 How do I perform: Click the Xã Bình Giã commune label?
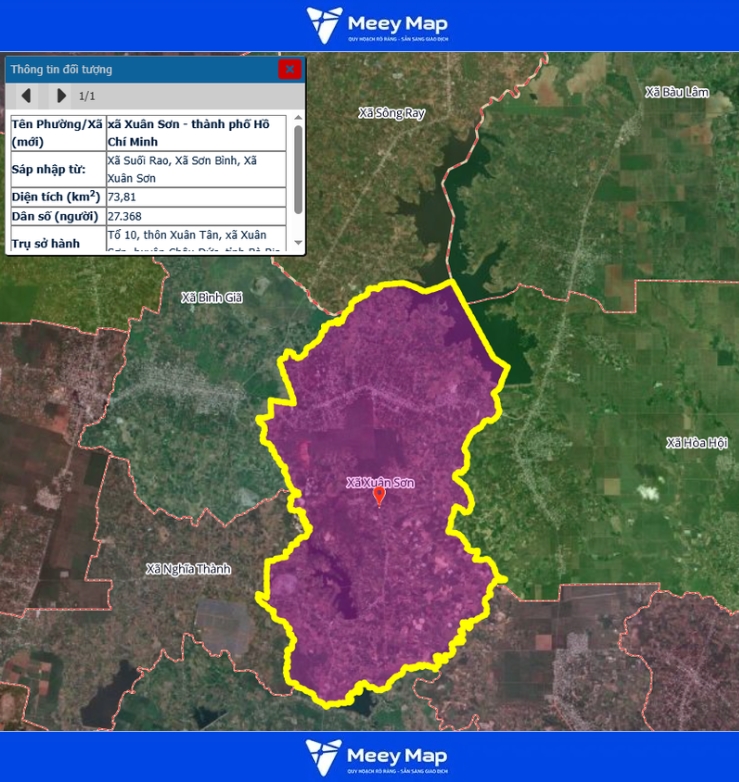click(212, 297)
